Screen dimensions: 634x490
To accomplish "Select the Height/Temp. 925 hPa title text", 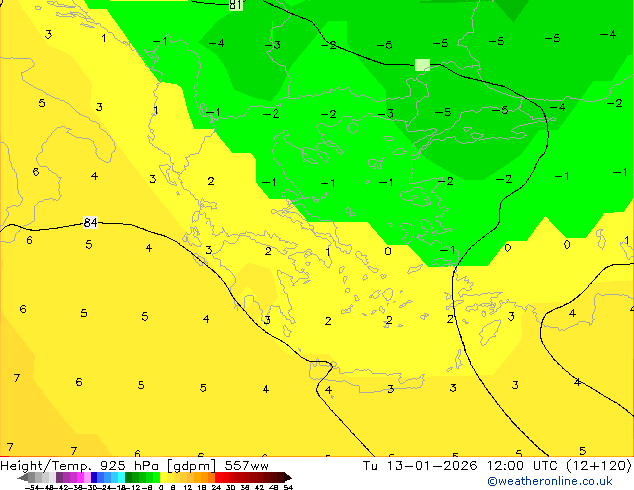I will tap(79, 466).
